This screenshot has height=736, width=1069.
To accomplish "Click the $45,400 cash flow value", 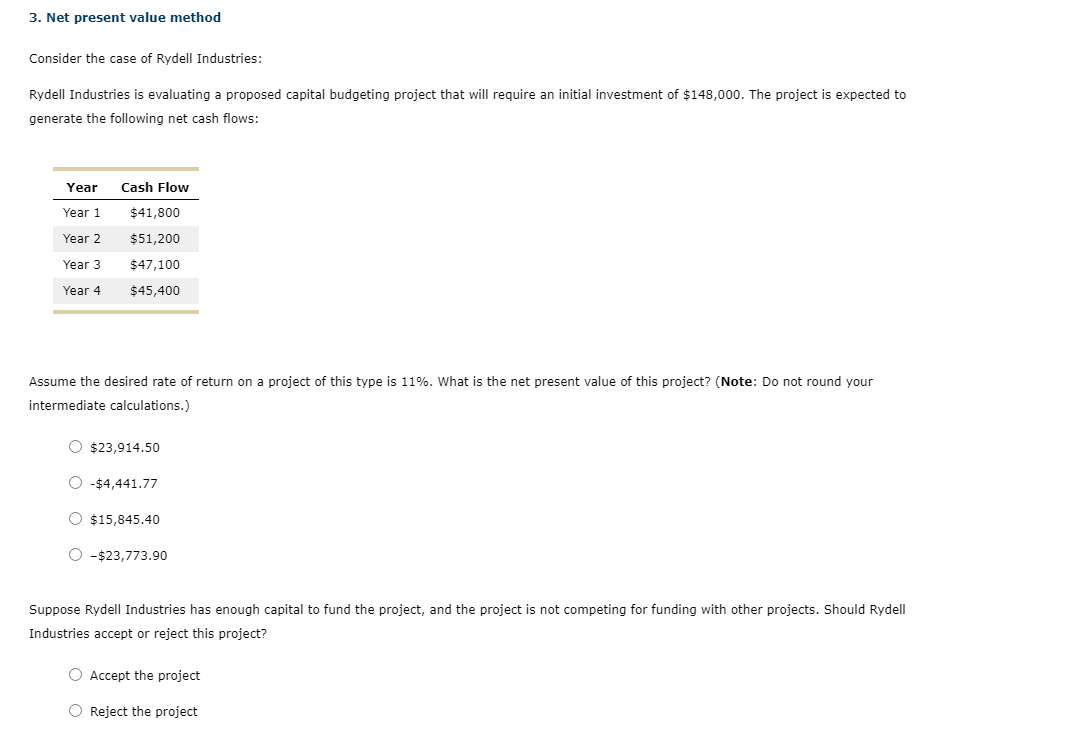I will [155, 290].
